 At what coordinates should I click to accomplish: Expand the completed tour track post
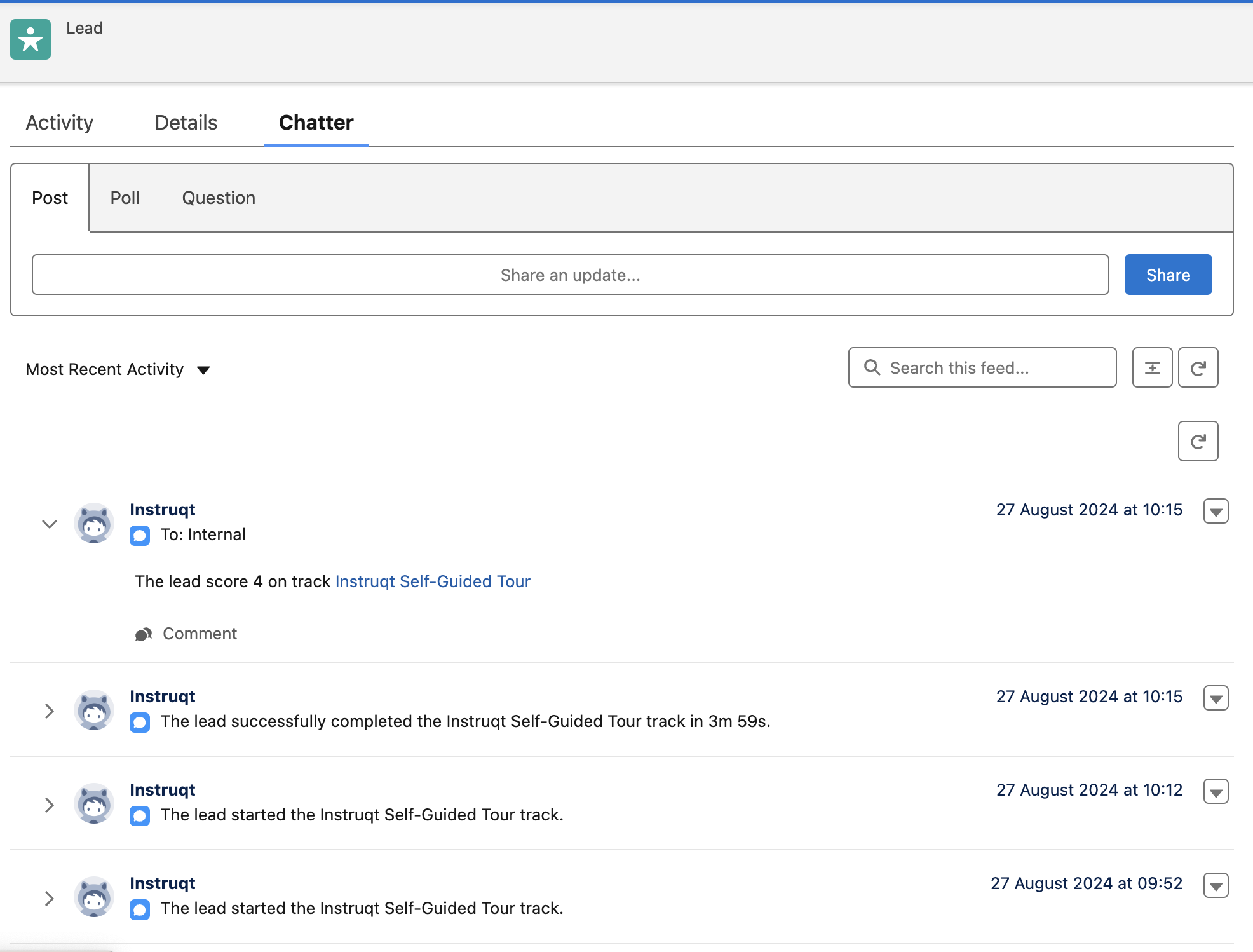coord(50,711)
